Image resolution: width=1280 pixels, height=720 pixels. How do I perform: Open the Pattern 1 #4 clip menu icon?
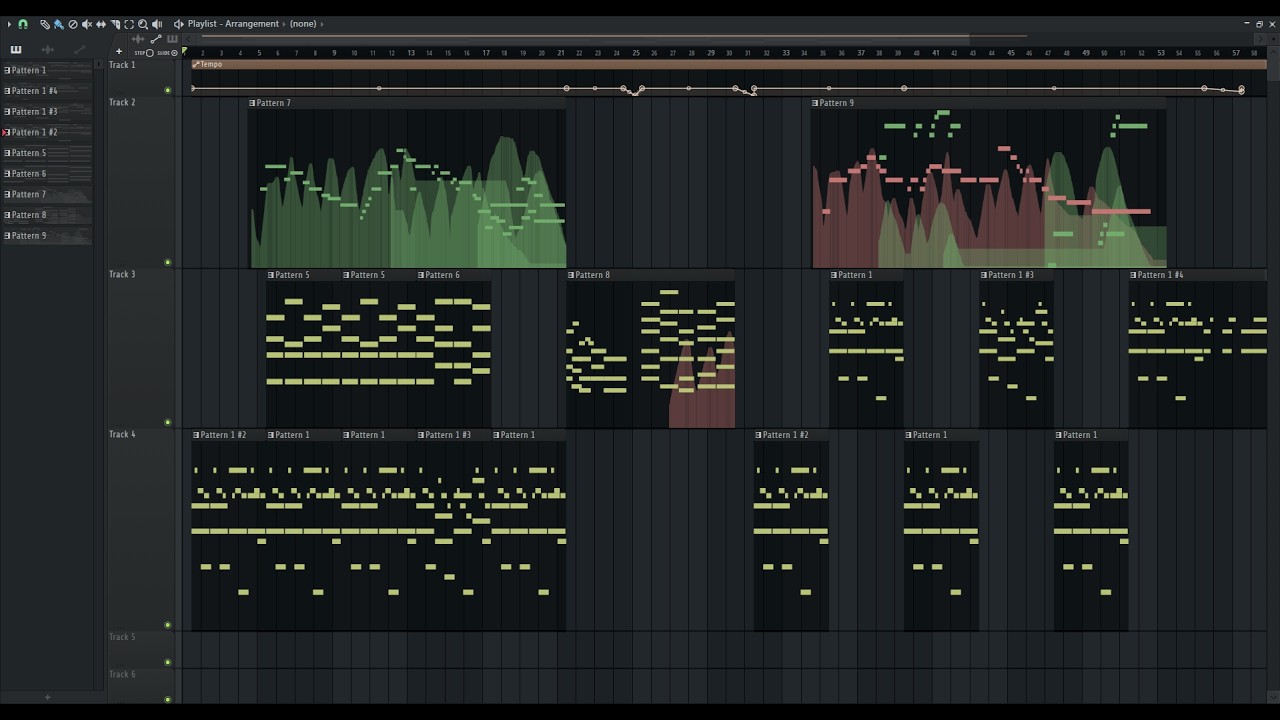[x=1133, y=275]
